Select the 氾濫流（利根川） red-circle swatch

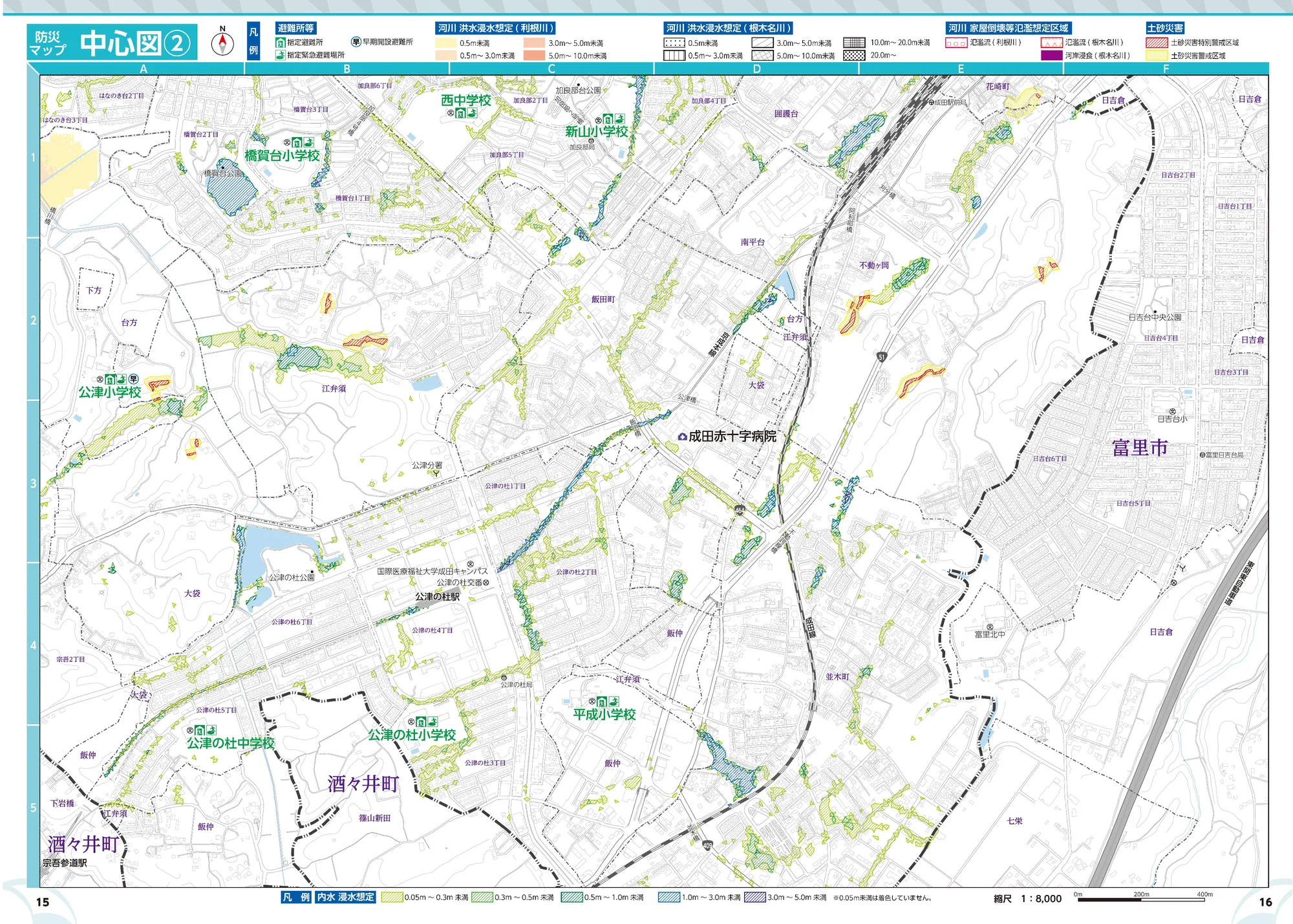[x=956, y=43]
